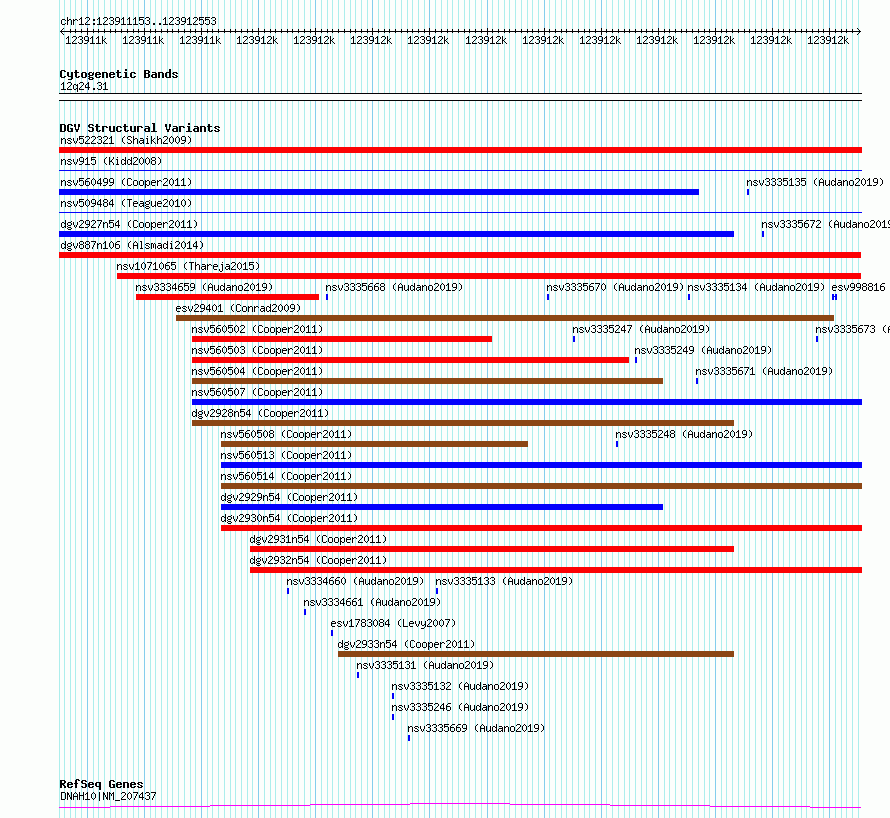Select the nsv560503 (Cooper2011) red bar
Image resolution: width=890 pixels, height=818 pixels.
point(410,360)
